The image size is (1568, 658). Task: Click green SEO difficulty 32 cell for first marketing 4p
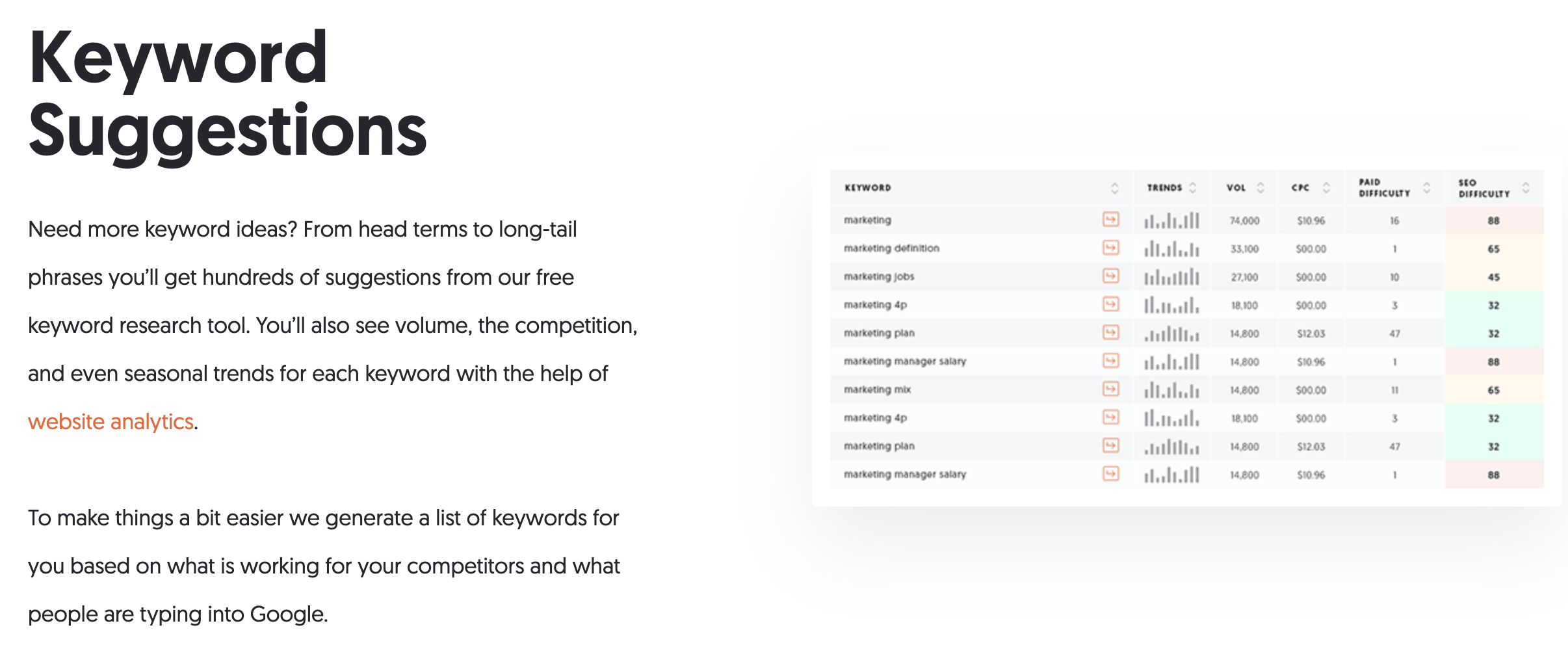coord(1494,305)
